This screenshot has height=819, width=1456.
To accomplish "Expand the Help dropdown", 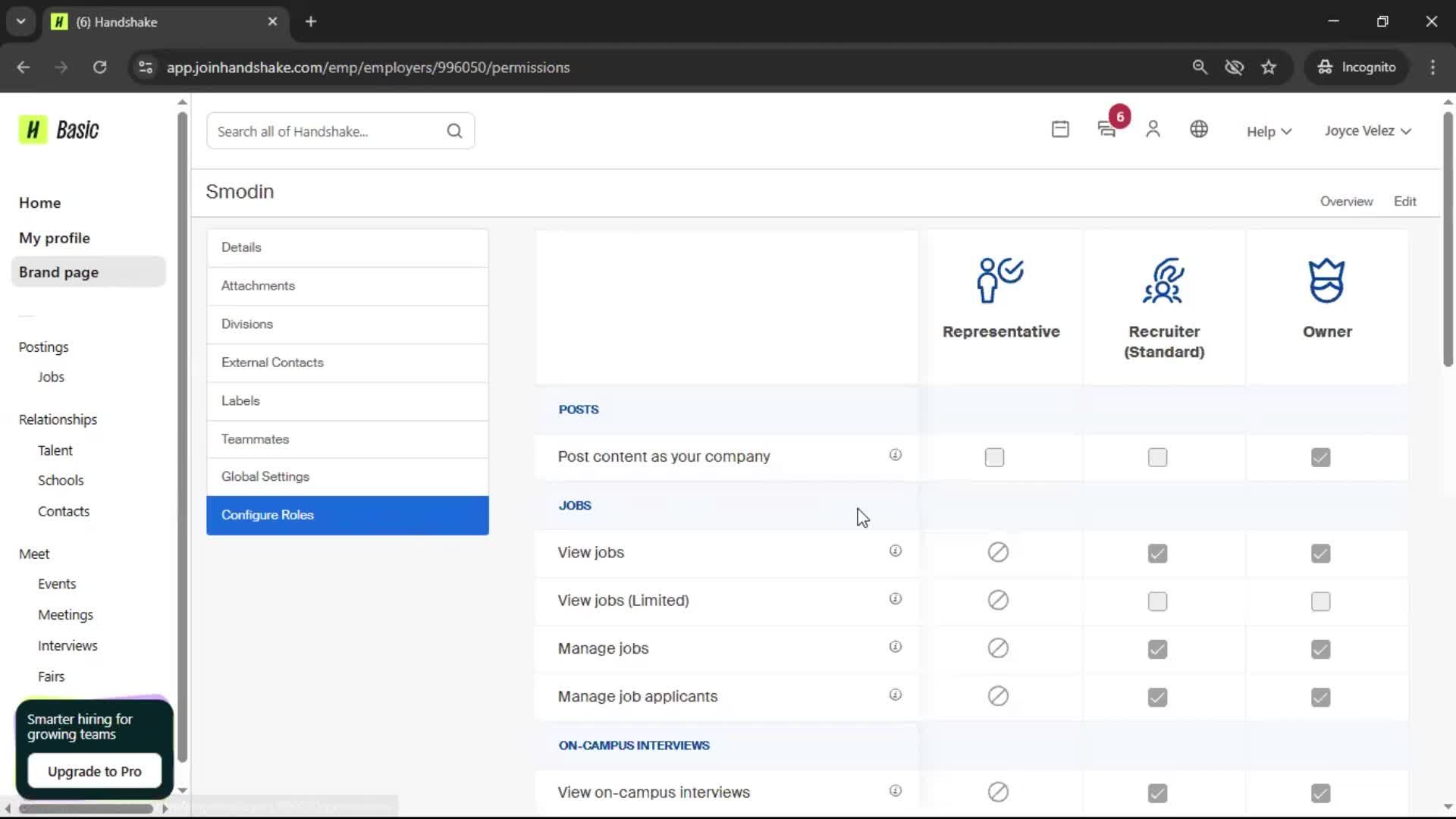I will click(x=1269, y=131).
